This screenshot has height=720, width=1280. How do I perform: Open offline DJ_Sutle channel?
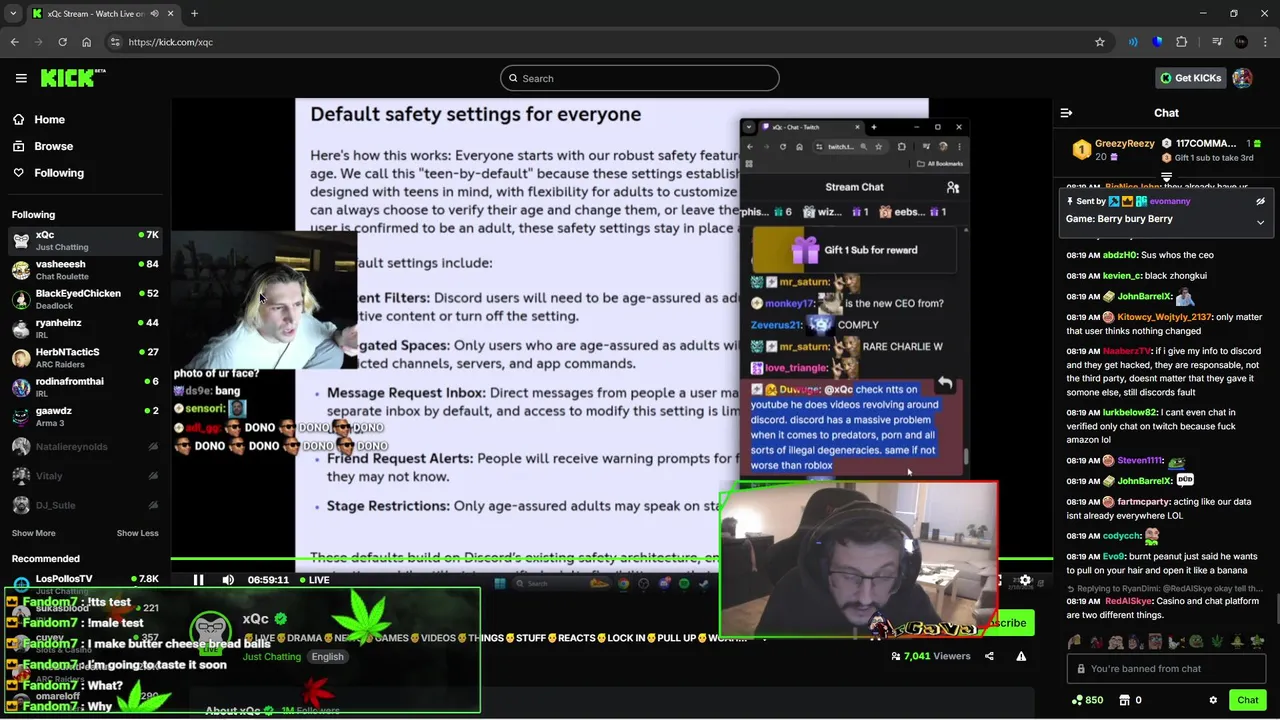point(85,505)
